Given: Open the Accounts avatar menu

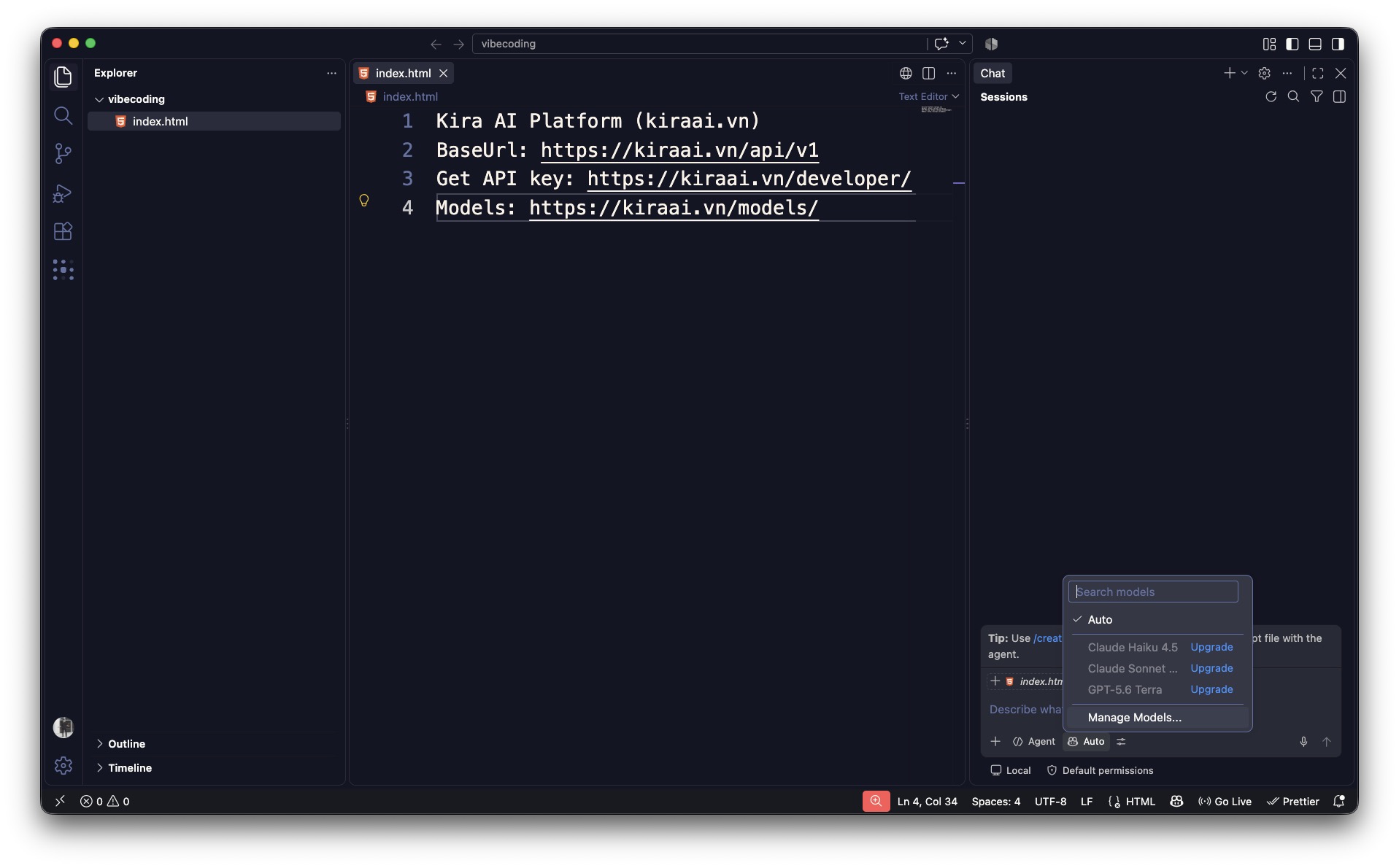Looking at the screenshot, I should (x=63, y=727).
